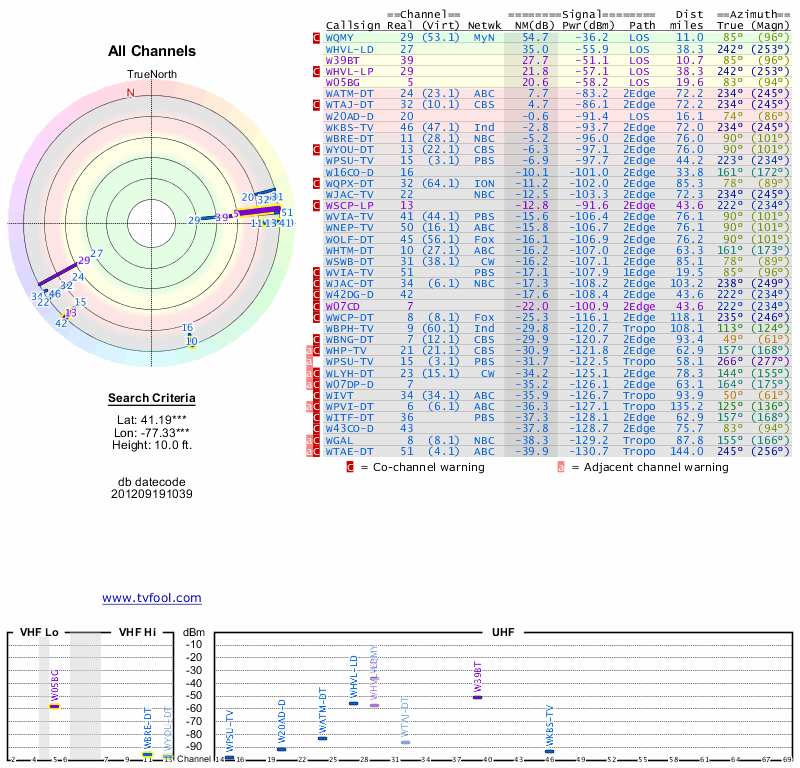Select the WHVL-LD callsign in the table
Image resolution: width=800 pixels, height=768 pixels.
click(350, 48)
